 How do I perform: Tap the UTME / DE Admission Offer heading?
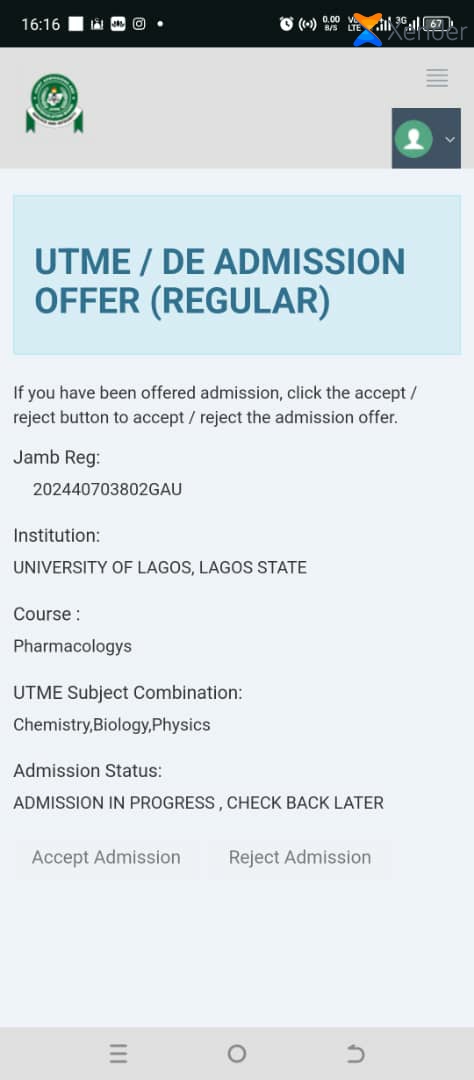(220, 282)
